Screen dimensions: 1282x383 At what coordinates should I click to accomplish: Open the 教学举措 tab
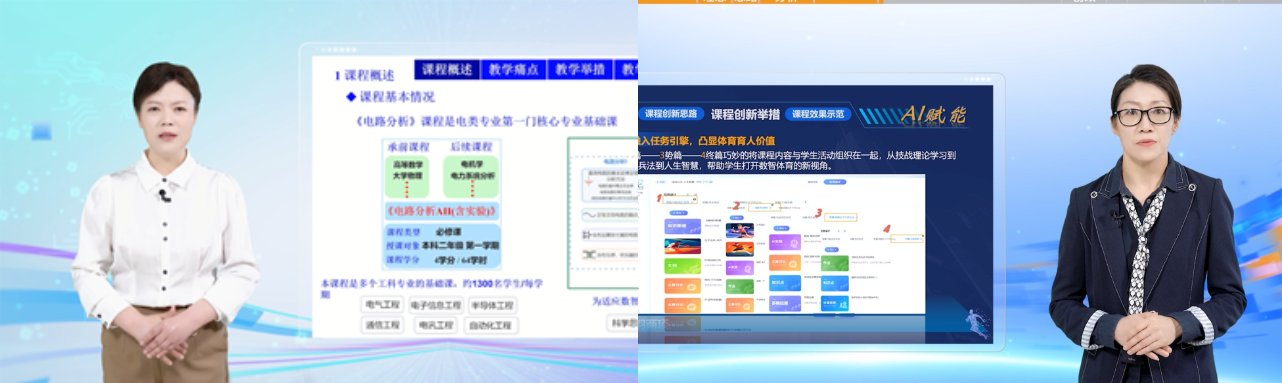tap(579, 70)
